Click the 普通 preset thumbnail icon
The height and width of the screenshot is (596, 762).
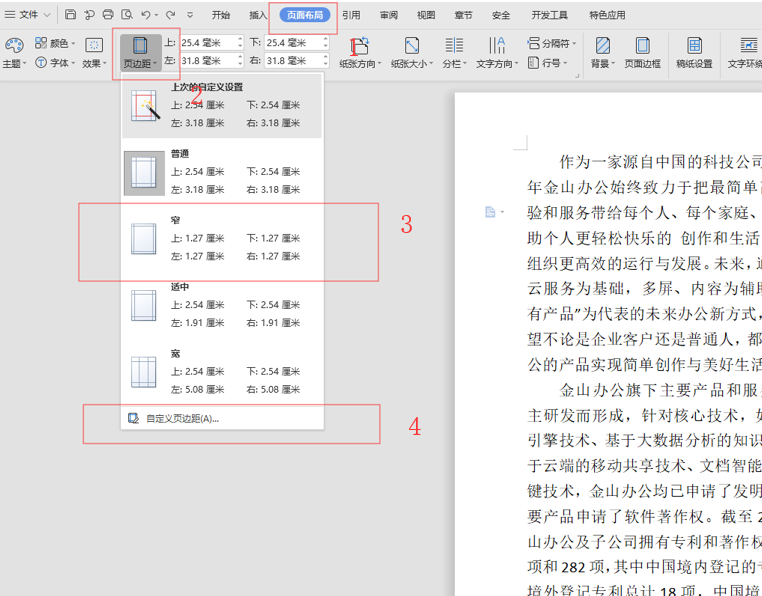(144, 173)
